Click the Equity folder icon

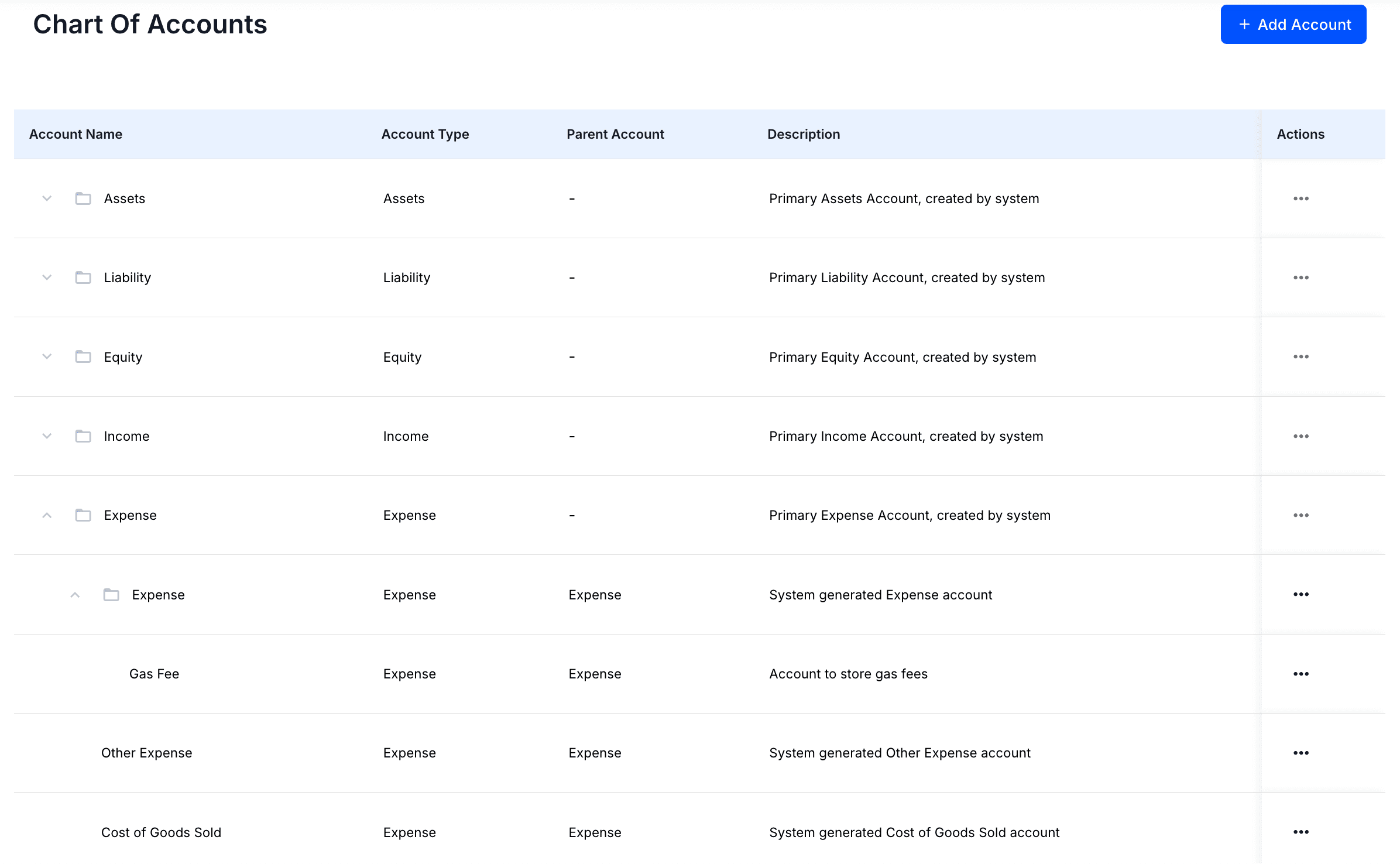click(83, 356)
